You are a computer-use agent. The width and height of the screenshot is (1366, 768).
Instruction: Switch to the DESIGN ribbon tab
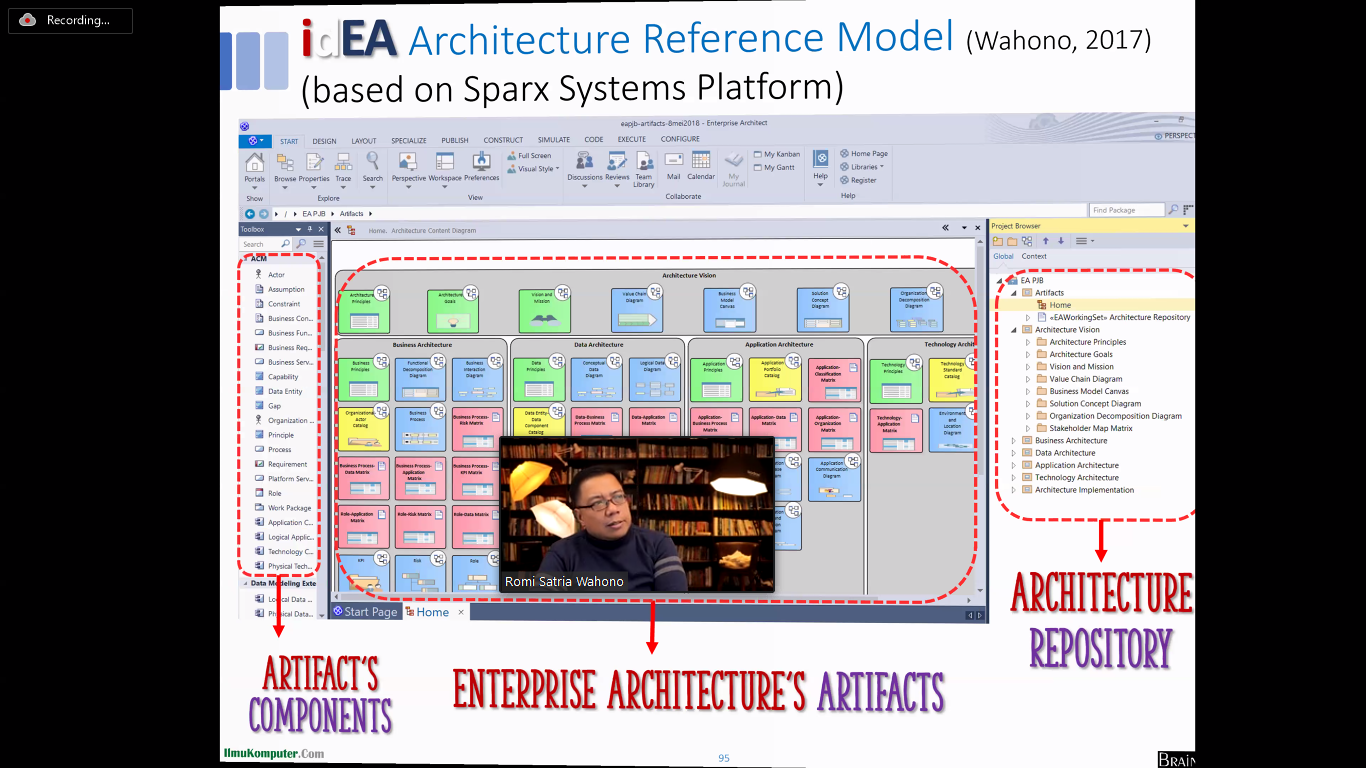tap(324, 141)
